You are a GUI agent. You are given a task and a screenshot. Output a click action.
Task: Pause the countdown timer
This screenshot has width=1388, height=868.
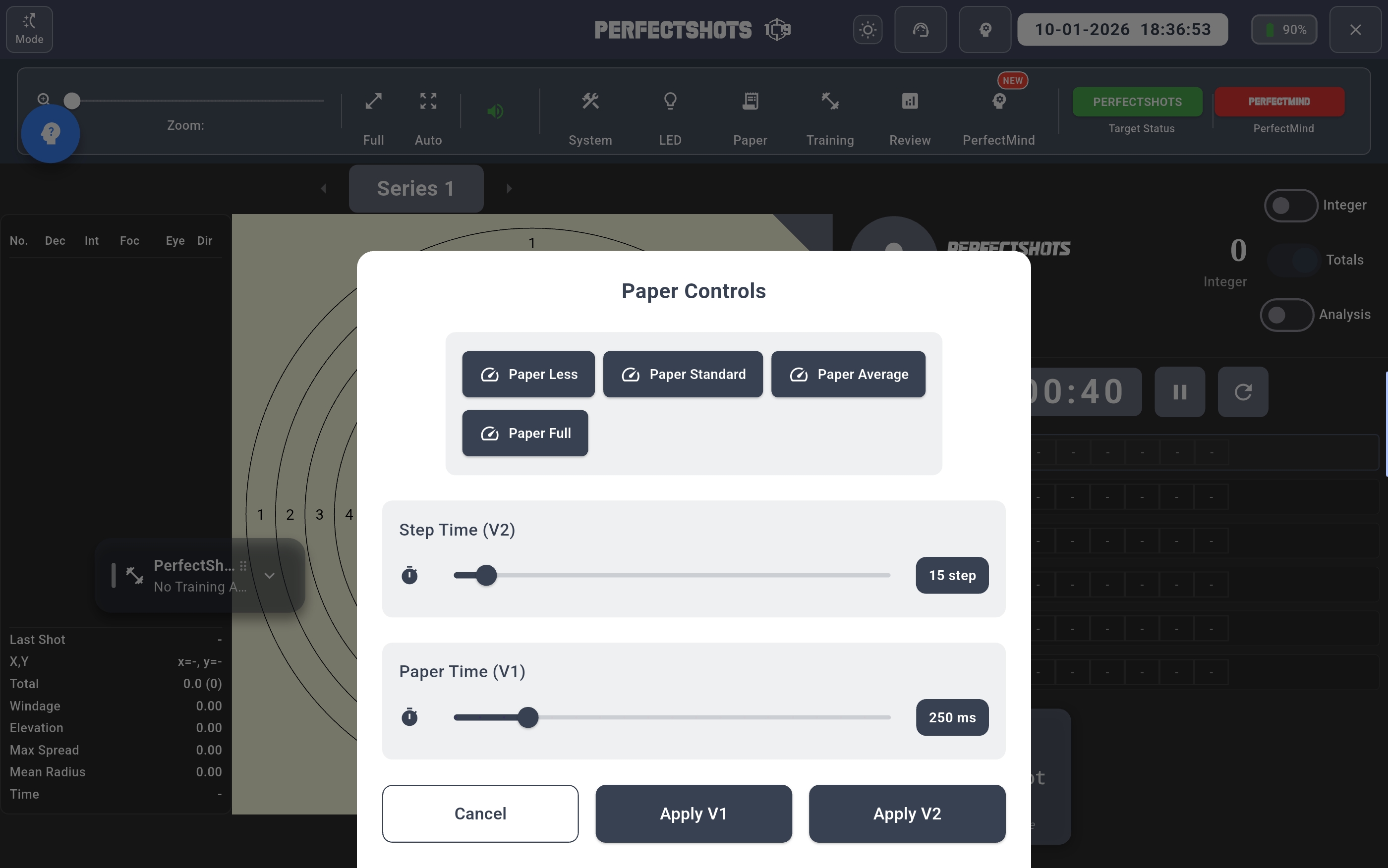tap(1179, 392)
